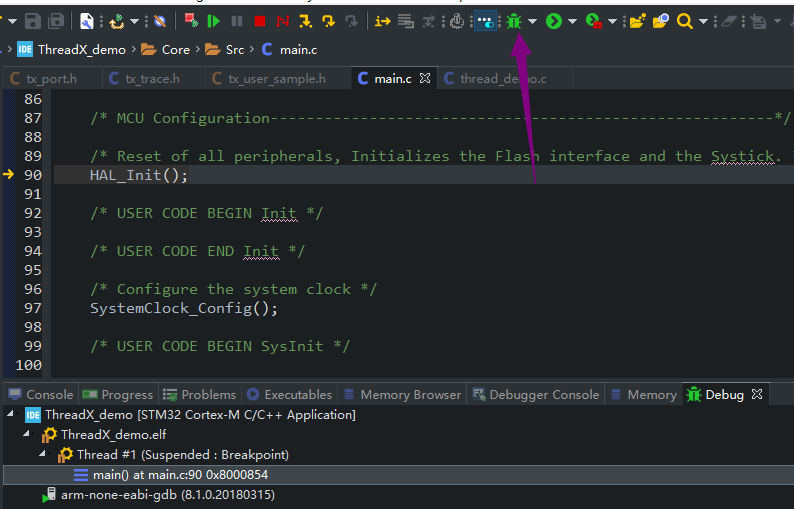Click the gray Suspend pause icon
794x509 pixels.
236,21
